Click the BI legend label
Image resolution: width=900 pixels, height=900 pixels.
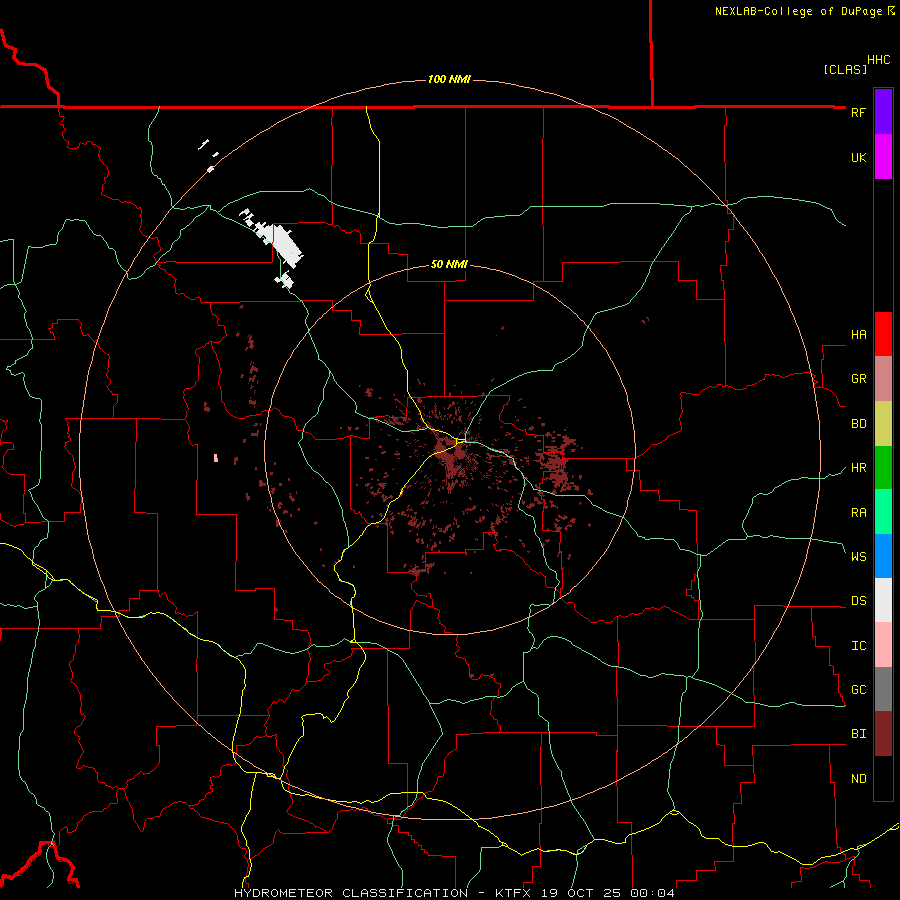tap(858, 734)
